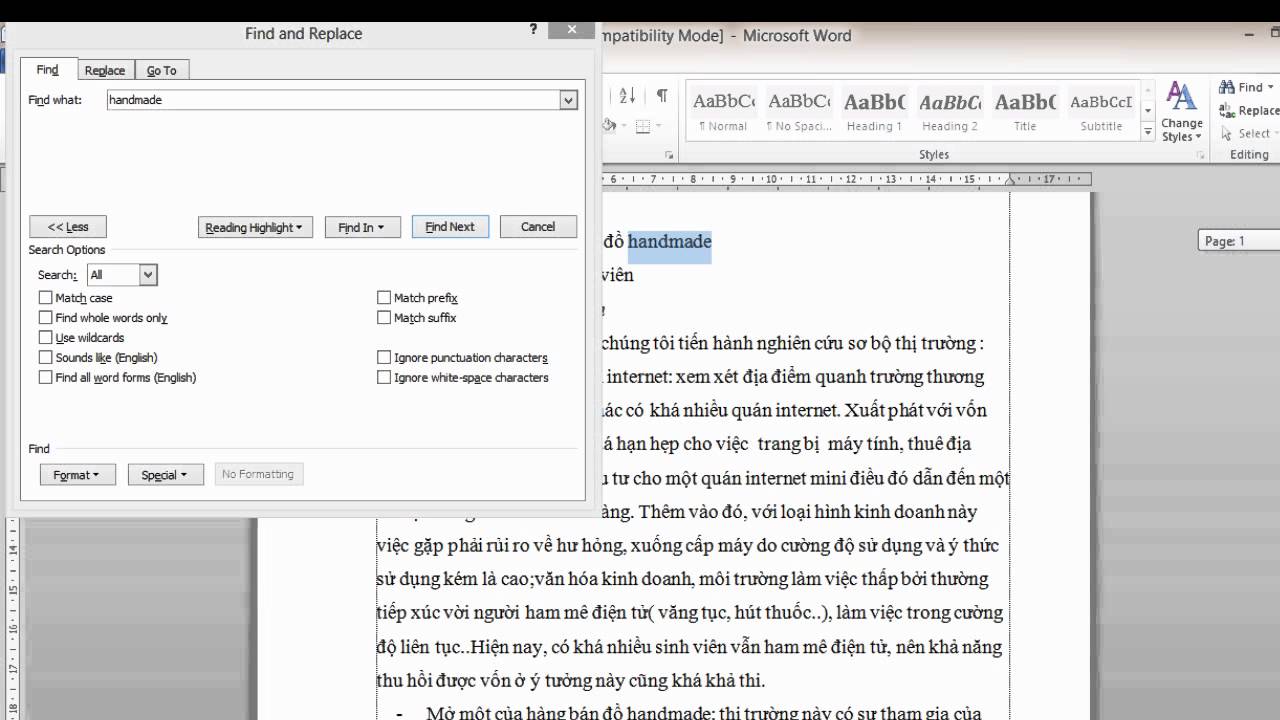Screen dimensions: 1280x720
Task: Click the Page: 1 indicator tooltip
Action: 1239,241
